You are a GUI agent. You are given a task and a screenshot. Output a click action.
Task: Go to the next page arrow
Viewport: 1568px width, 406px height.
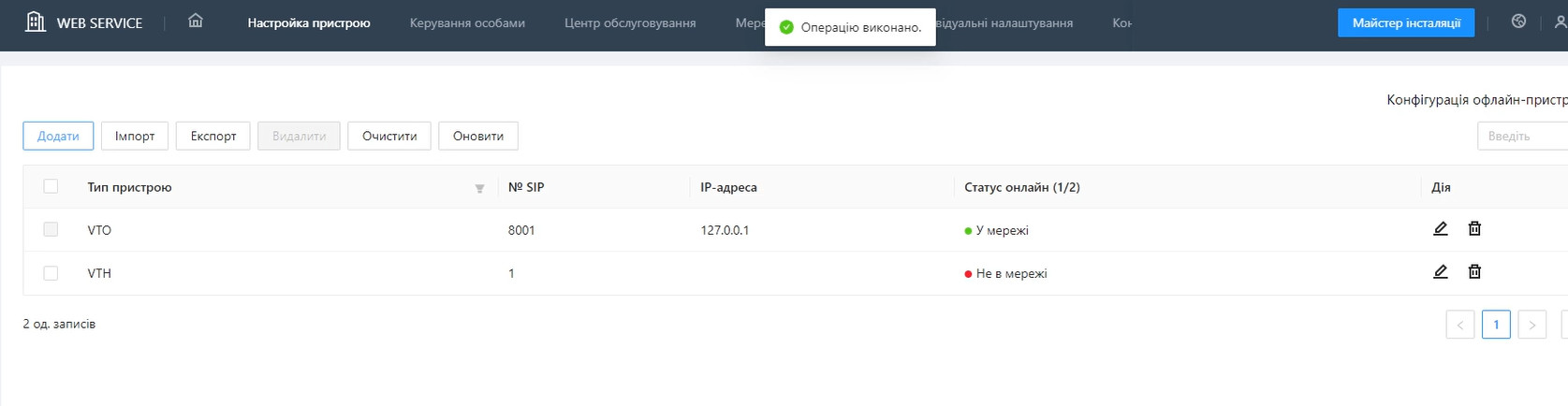coord(1531,325)
